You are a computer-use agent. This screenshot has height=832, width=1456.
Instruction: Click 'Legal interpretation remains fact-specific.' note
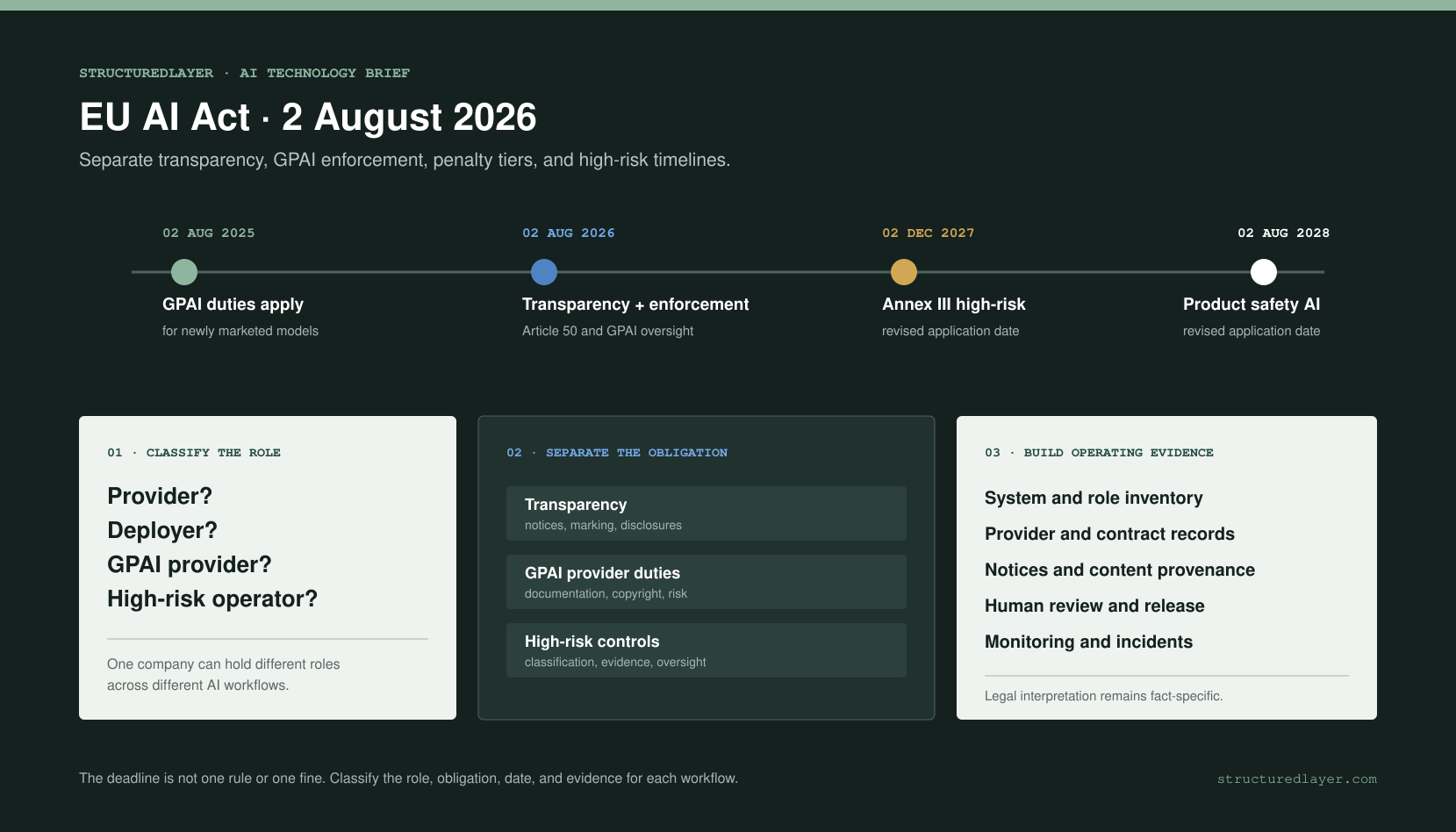click(1104, 696)
